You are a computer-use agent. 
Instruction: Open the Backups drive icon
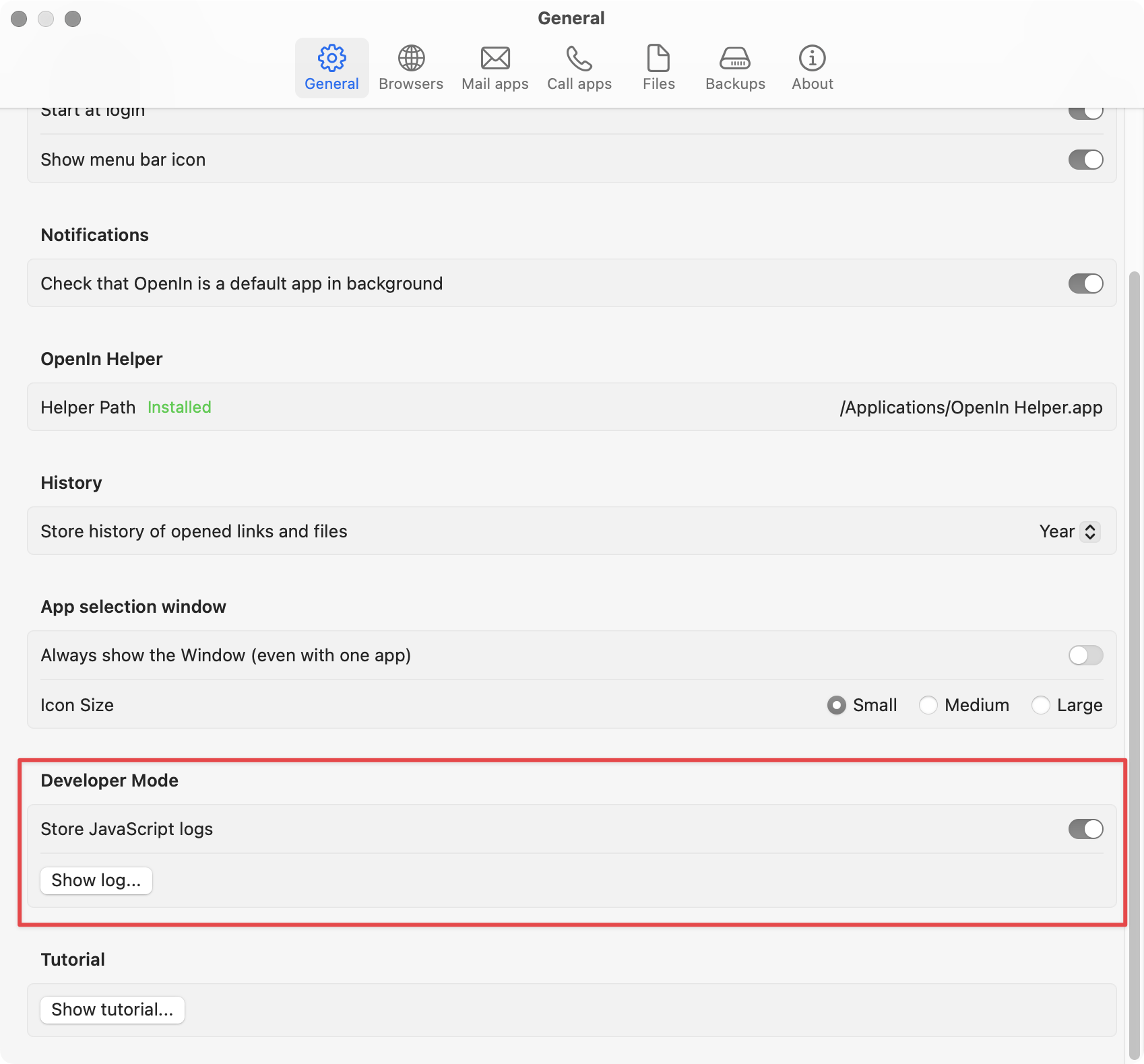735,59
